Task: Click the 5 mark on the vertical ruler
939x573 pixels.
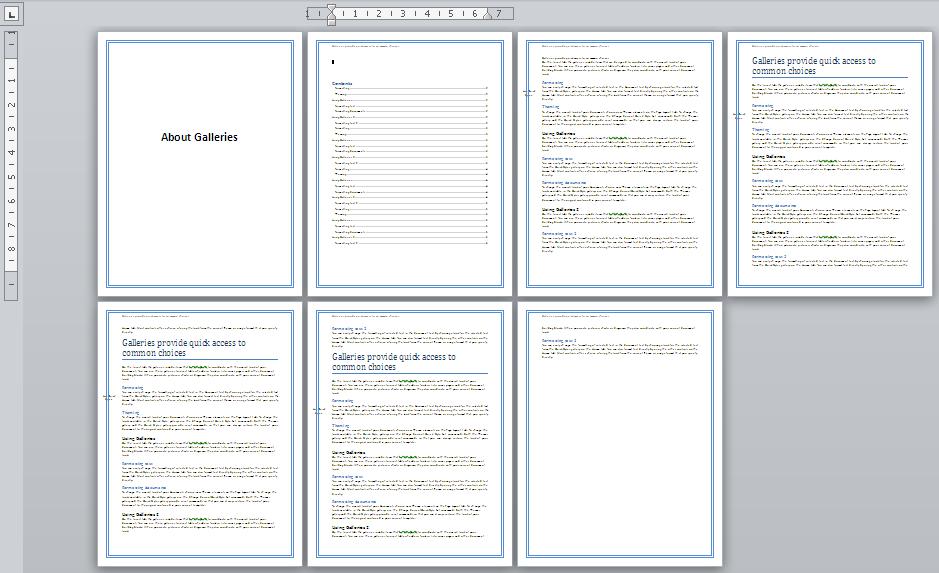Action: click(x=12, y=177)
